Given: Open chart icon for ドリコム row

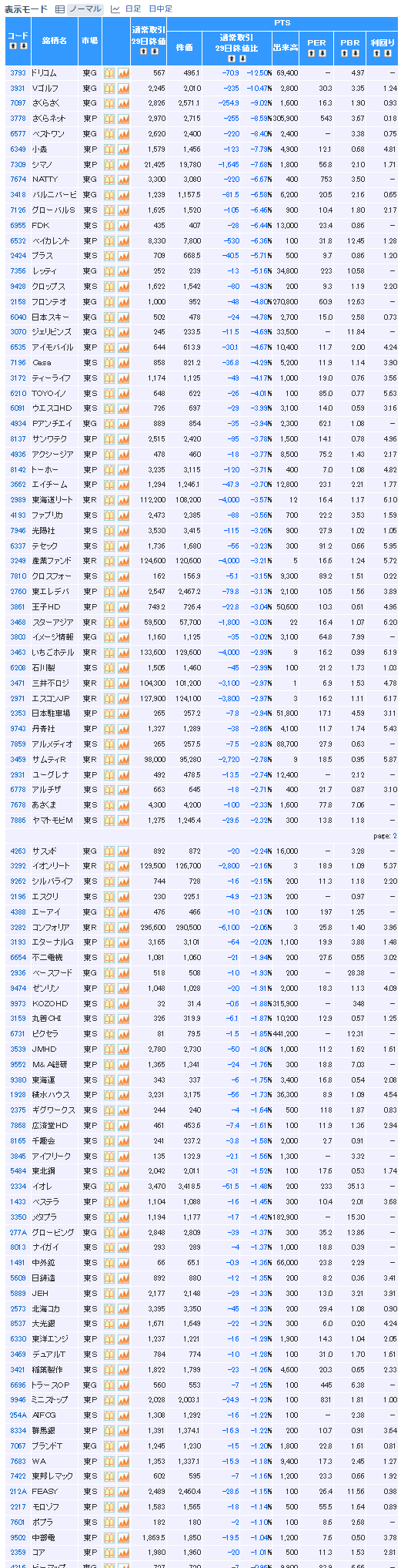Looking at the screenshot, I should [123, 73].
